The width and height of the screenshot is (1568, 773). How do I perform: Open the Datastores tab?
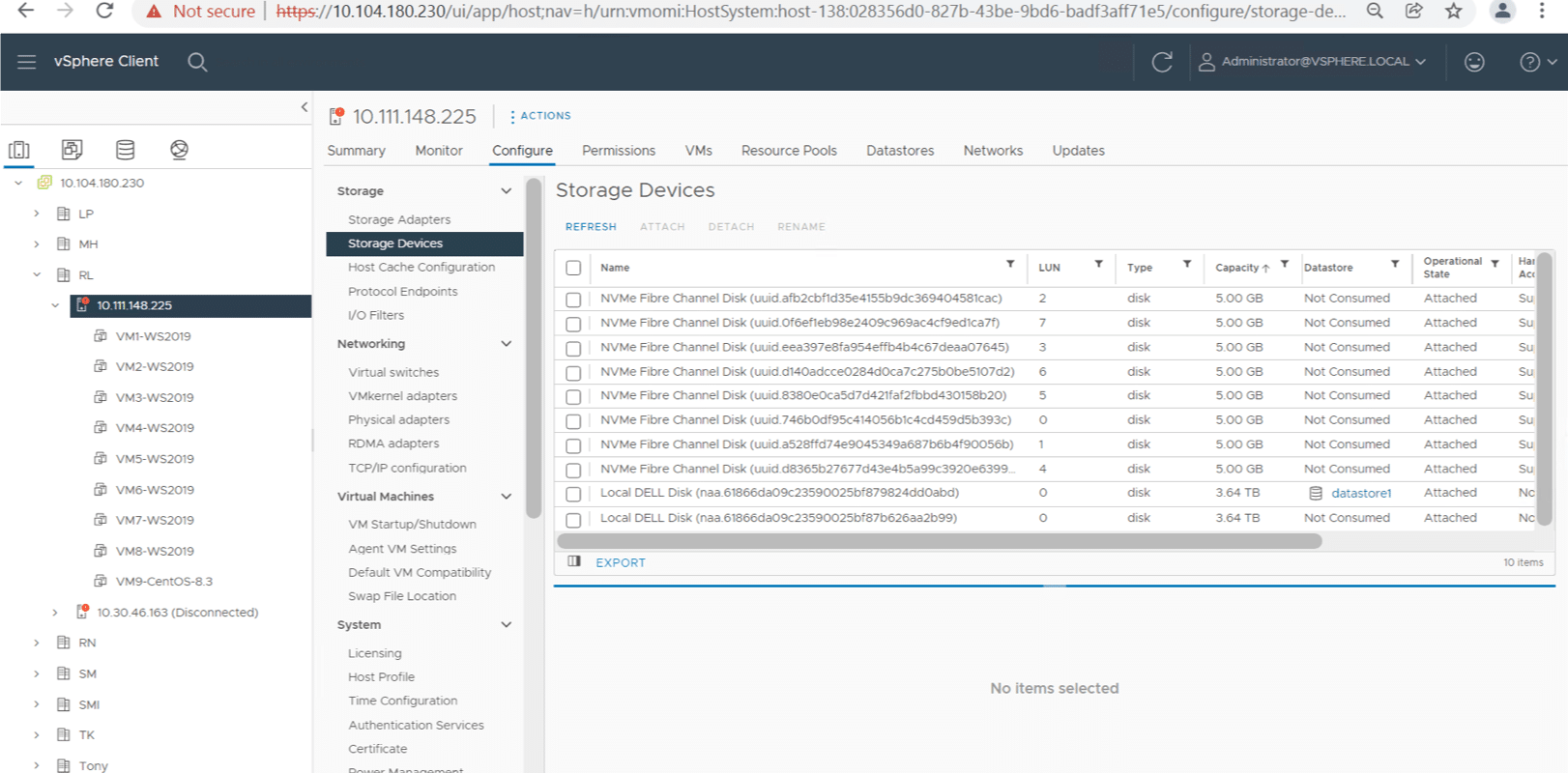pos(900,151)
